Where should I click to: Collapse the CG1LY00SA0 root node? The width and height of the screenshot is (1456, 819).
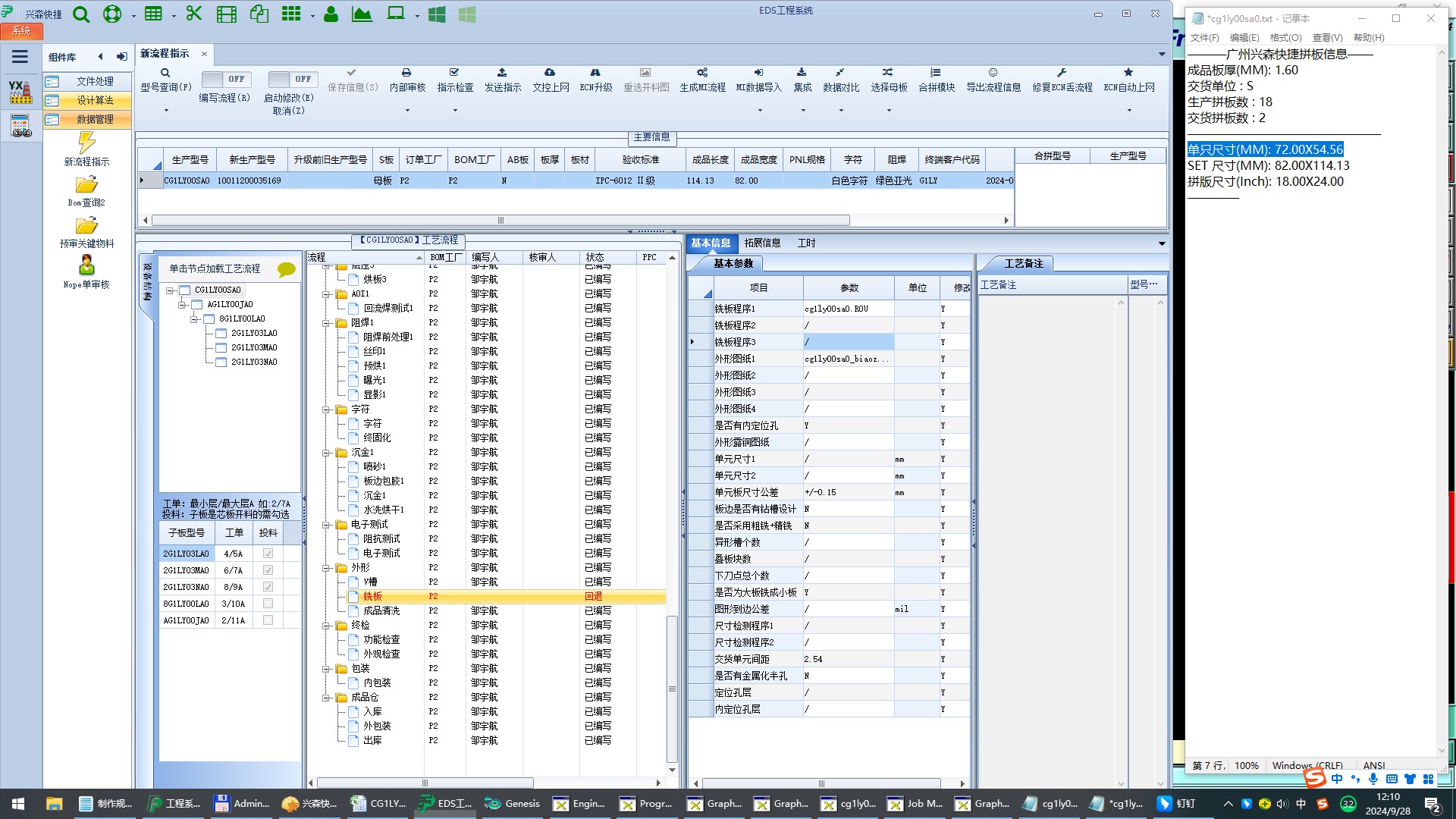(x=171, y=290)
